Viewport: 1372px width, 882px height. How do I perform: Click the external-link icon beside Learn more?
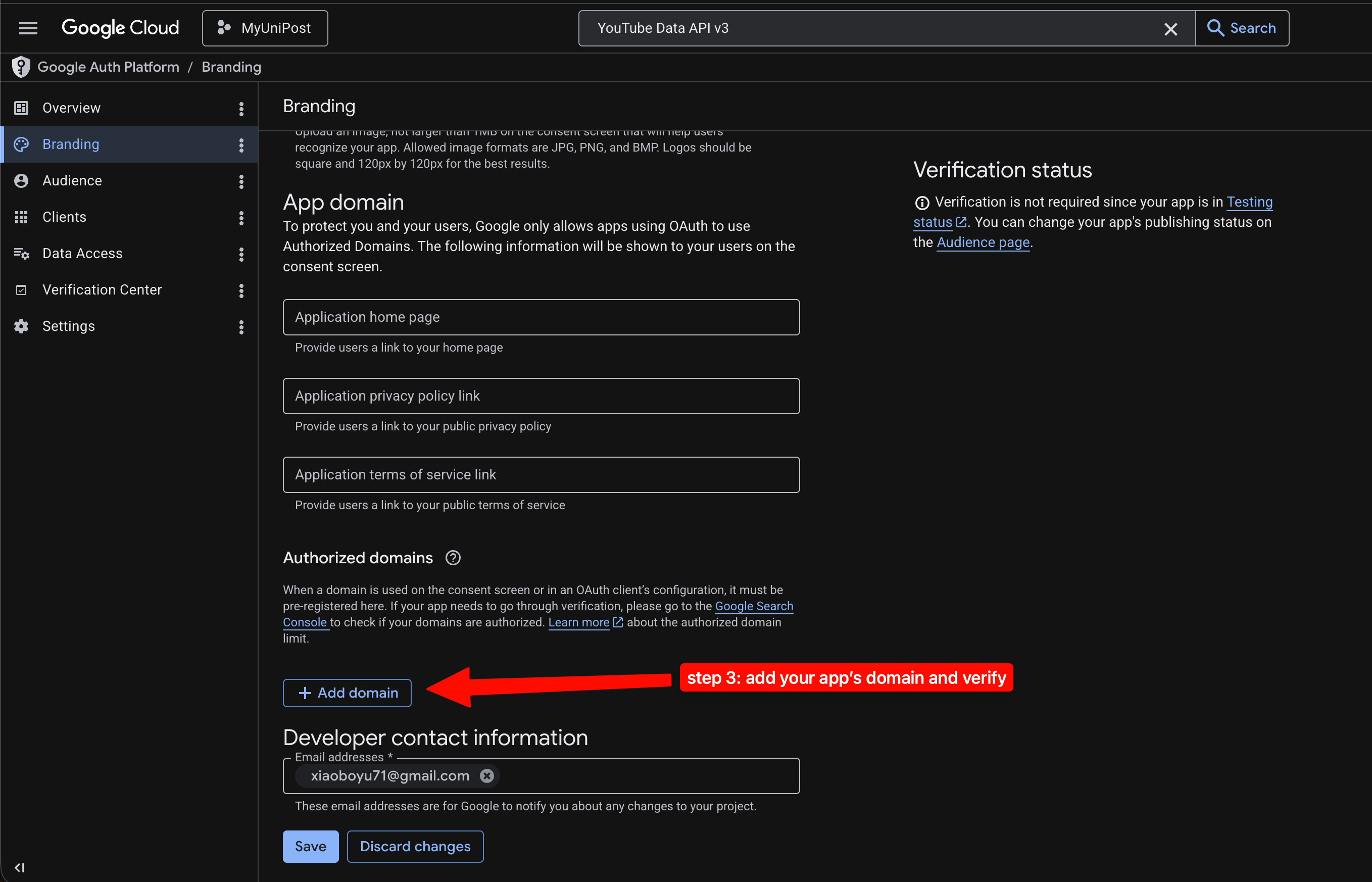(617, 622)
